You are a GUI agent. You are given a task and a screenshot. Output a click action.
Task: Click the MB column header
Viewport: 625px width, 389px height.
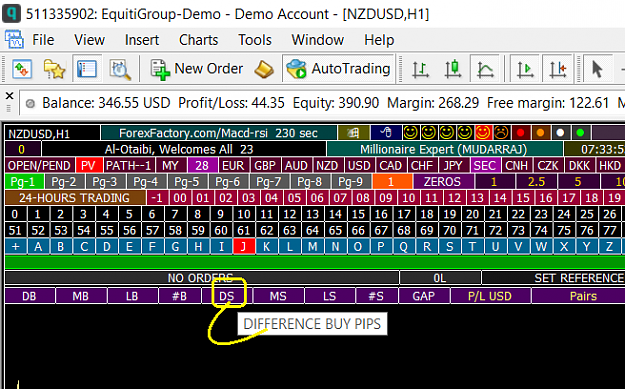[x=81, y=296]
